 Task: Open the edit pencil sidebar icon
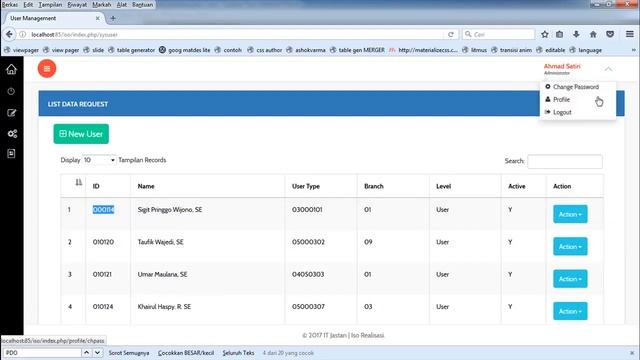pyautogui.click(x=11, y=113)
